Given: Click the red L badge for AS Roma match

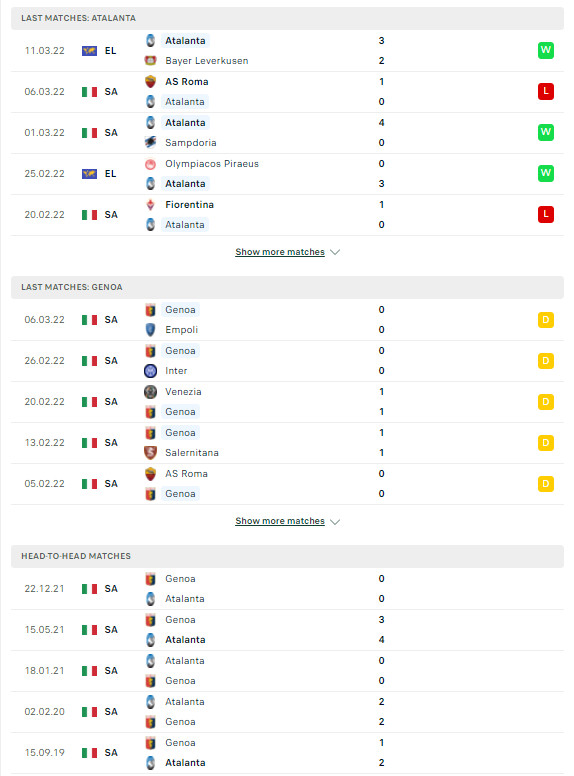Looking at the screenshot, I should point(546,92).
